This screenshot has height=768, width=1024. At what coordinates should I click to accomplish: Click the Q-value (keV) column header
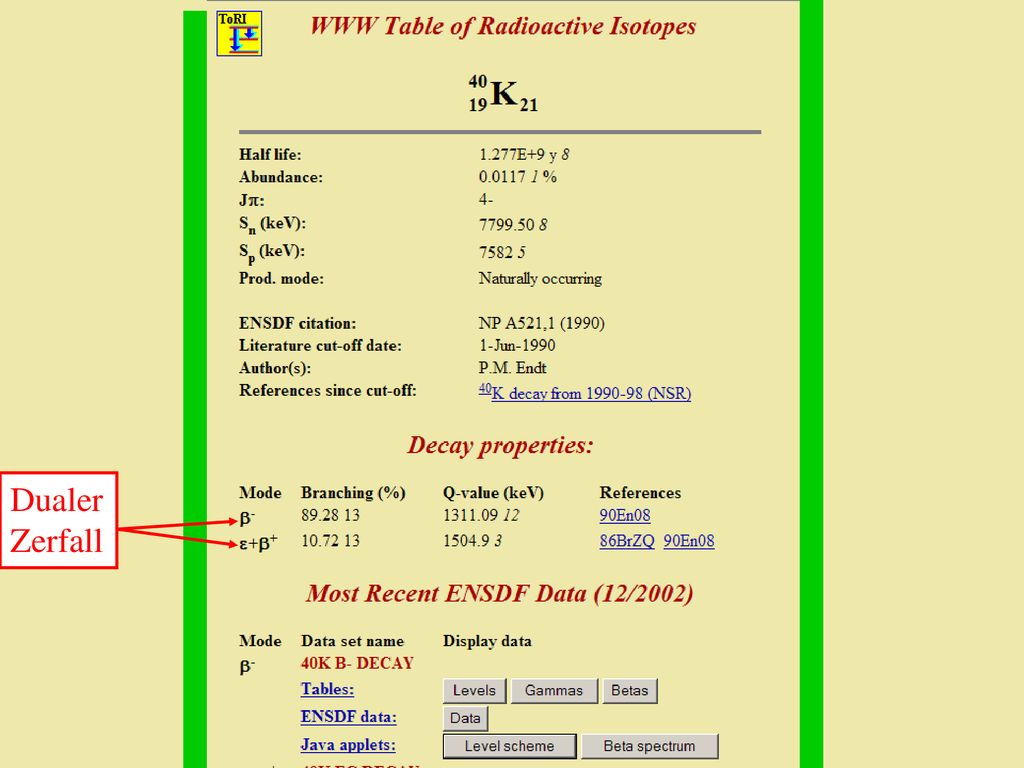493,492
